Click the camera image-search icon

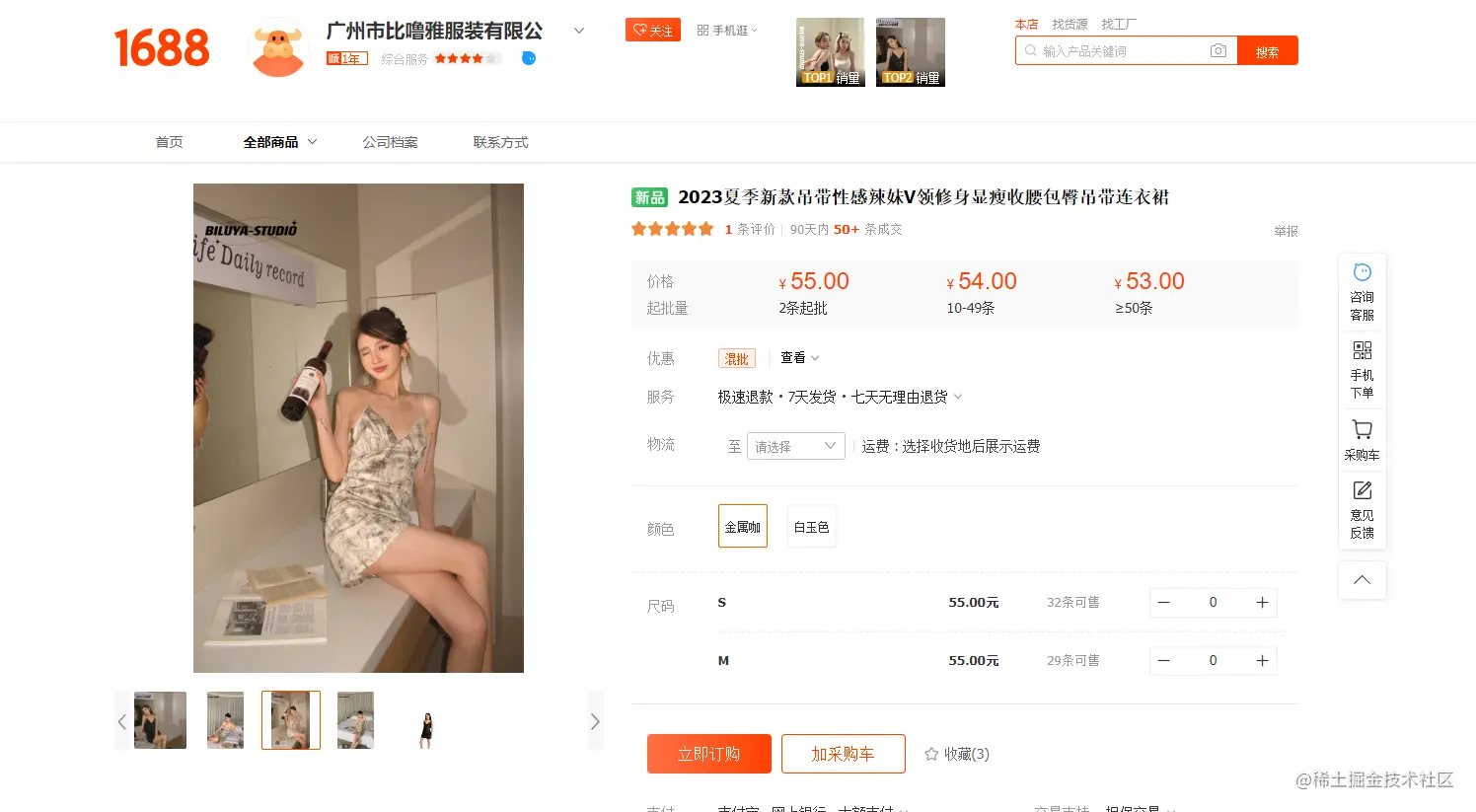pos(1218,50)
